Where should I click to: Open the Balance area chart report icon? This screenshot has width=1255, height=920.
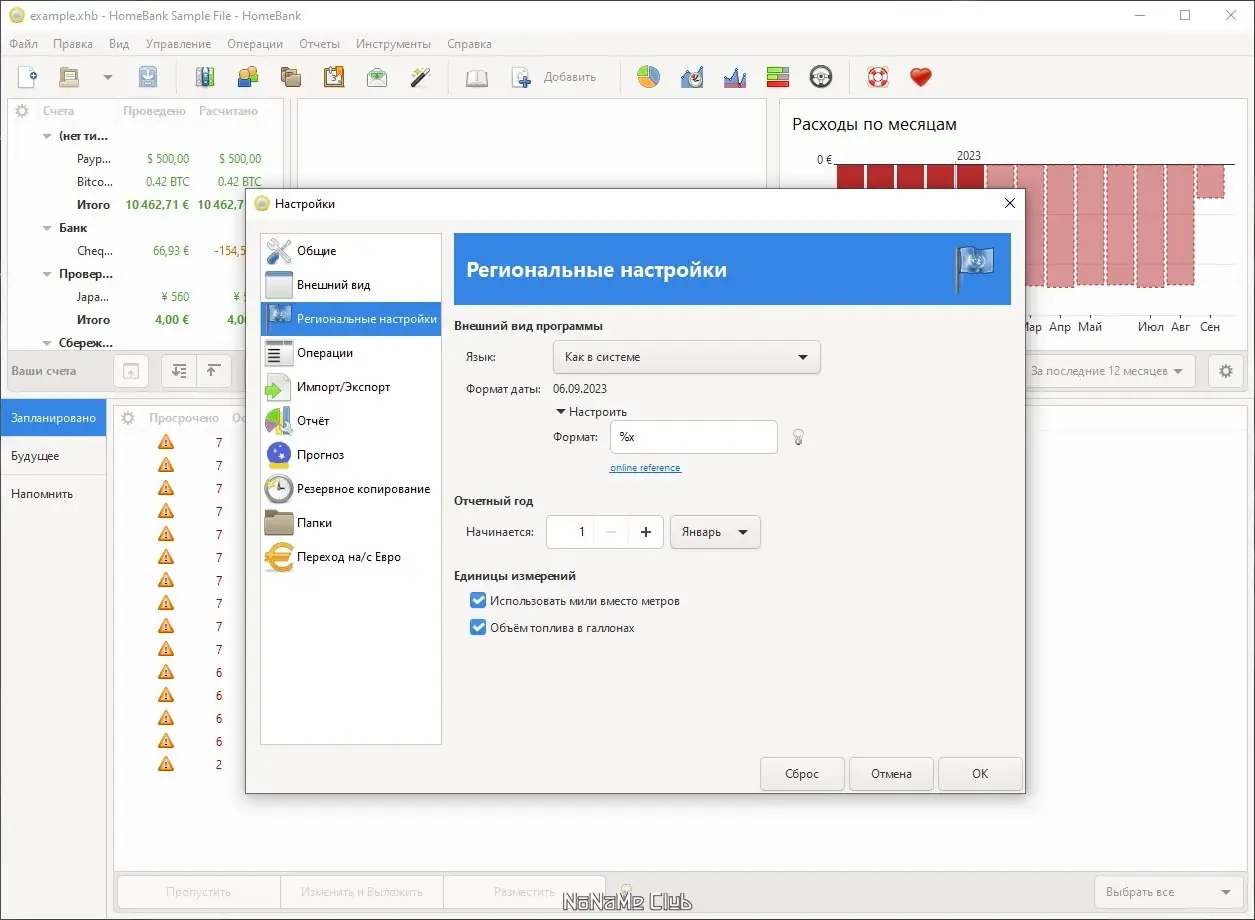tap(735, 77)
